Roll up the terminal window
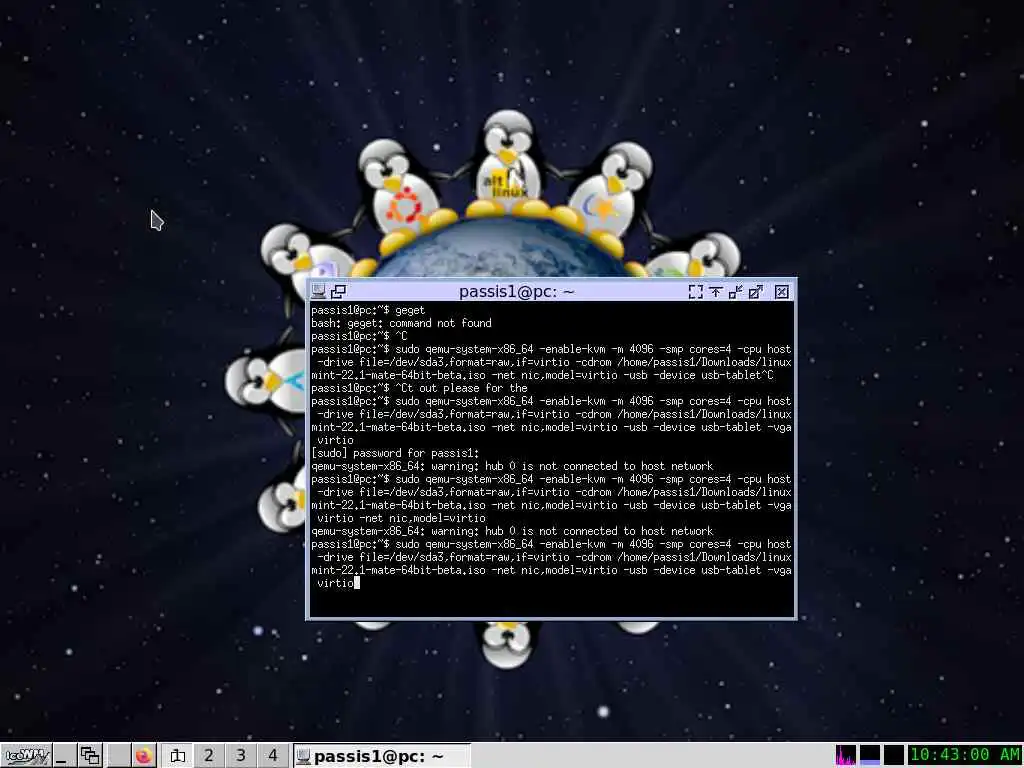Screen dimensions: 1024x768 [716, 291]
